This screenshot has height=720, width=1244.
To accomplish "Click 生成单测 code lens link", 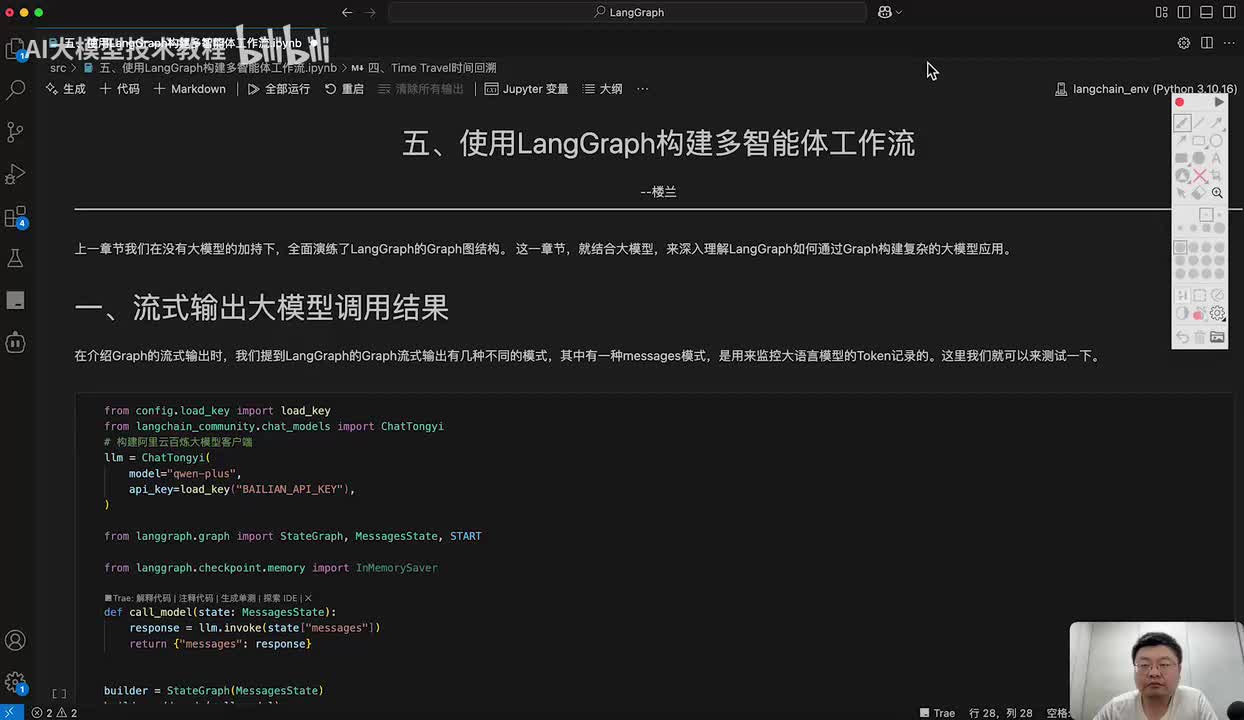I will (x=238, y=598).
